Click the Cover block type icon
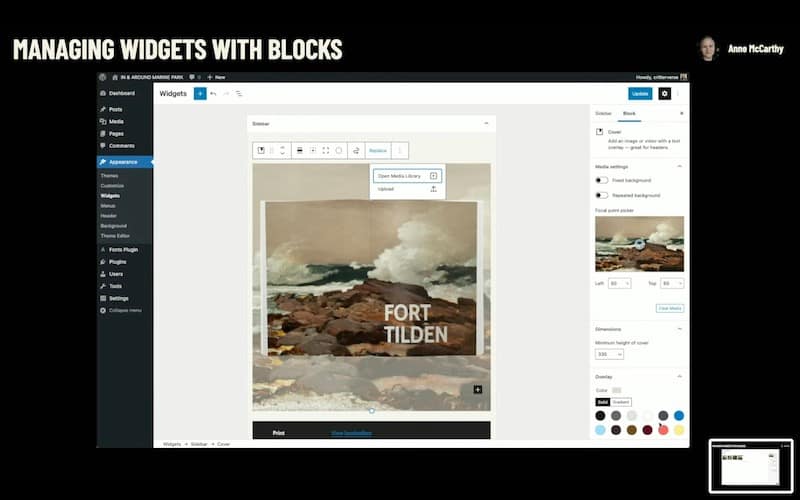Viewport: 800px width, 500px height. (261, 150)
